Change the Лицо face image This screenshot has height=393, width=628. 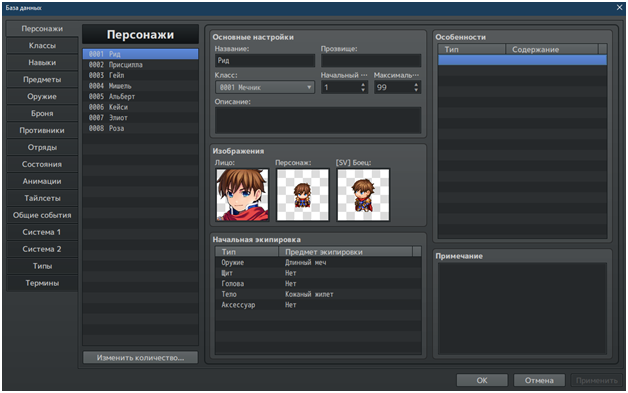[x=242, y=195]
